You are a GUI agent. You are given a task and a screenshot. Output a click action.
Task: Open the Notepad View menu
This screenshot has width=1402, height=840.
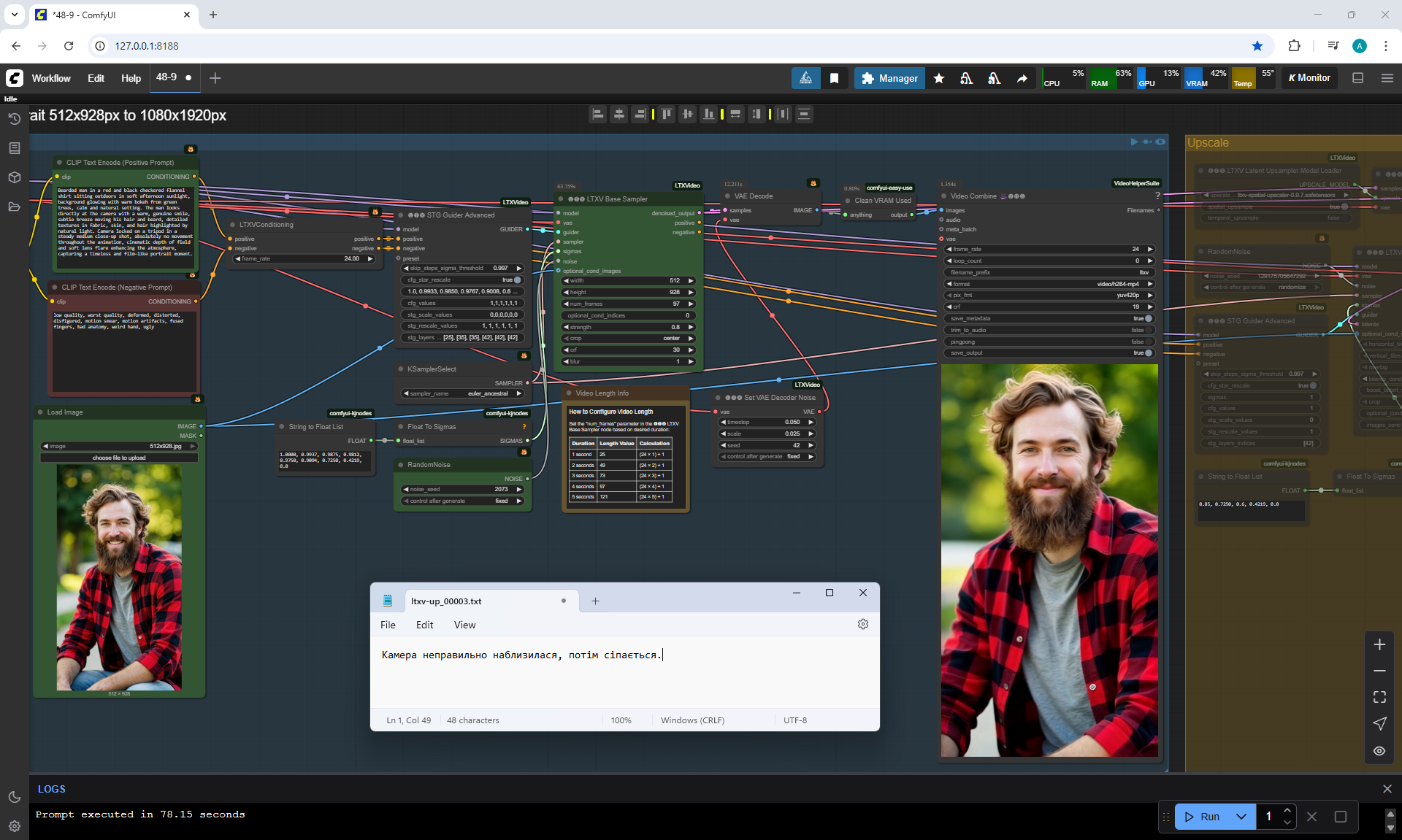[x=464, y=625]
